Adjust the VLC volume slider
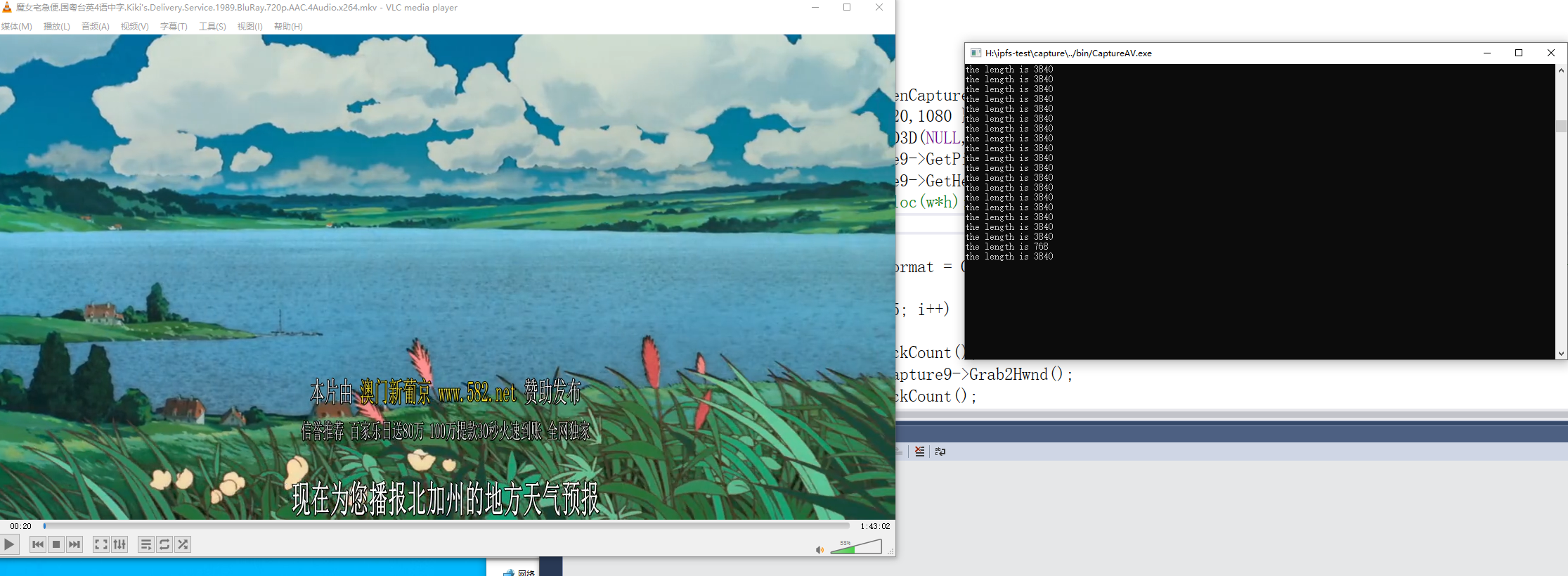The width and height of the screenshot is (1568, 576). click(x=856, y=546)
